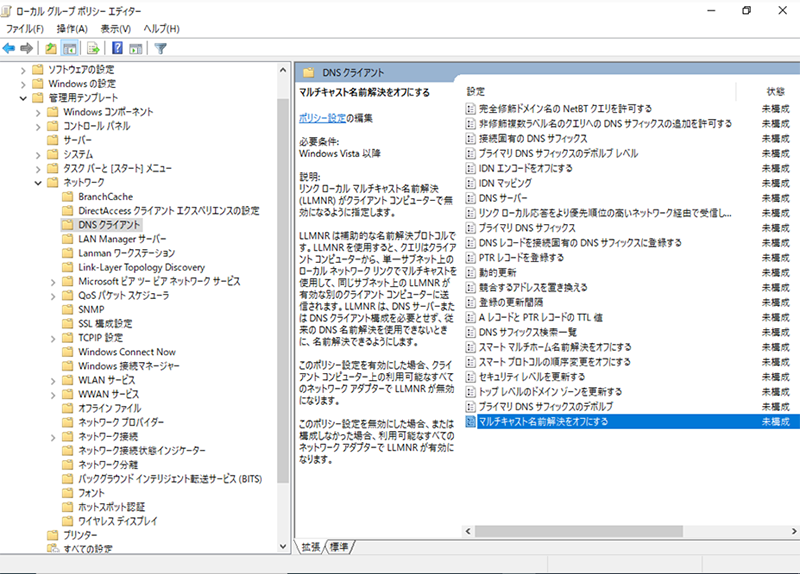
Task: Click the ポリシー設定 edit link
Action: [x=322, y=118]
